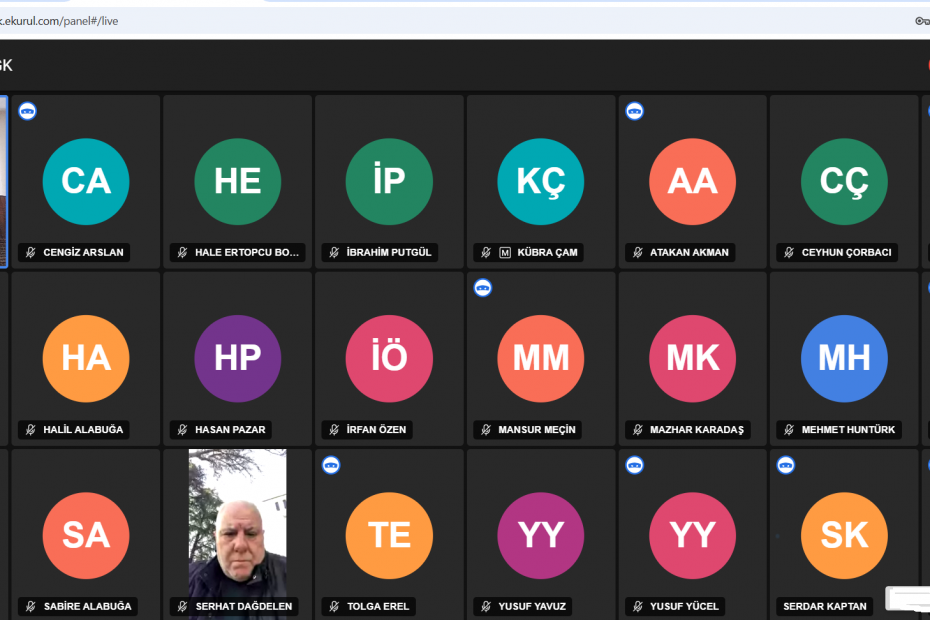The image size is (930, 620).
Task: Click the name label KÜBRA ÇAM
Action: (x=547, y=253)
